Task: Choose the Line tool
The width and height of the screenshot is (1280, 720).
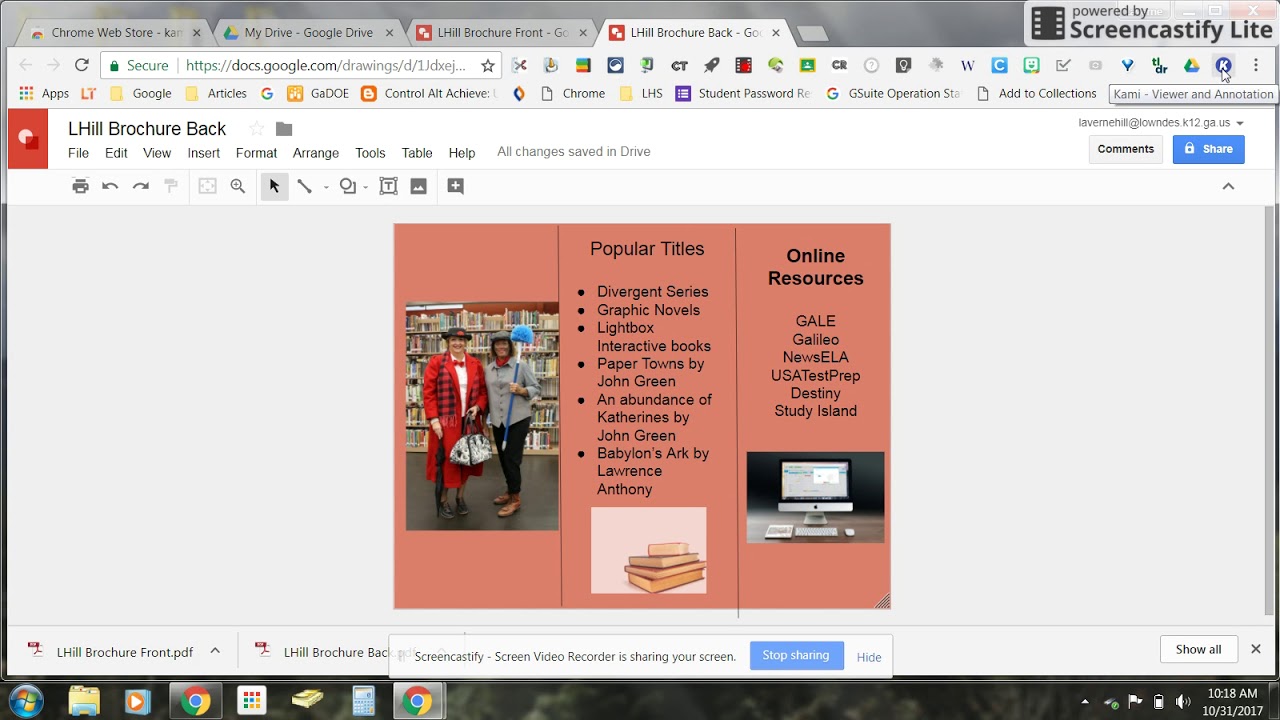Action: pyautogui.click(x=305, y=186)
